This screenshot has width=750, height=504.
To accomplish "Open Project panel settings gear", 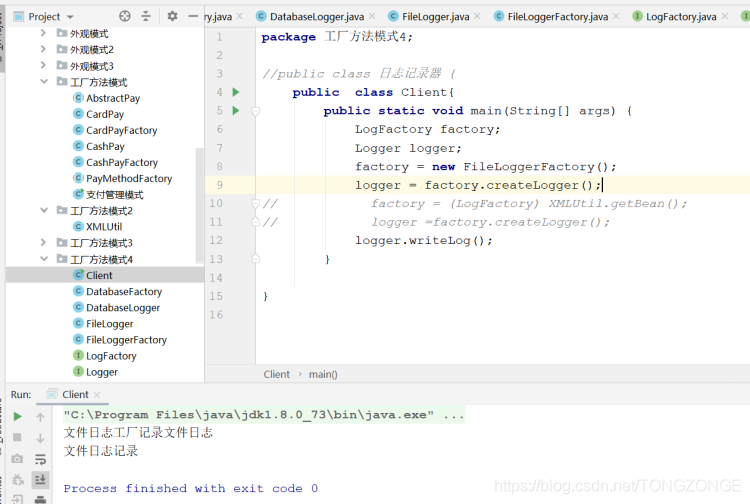I will pos(172,16).
